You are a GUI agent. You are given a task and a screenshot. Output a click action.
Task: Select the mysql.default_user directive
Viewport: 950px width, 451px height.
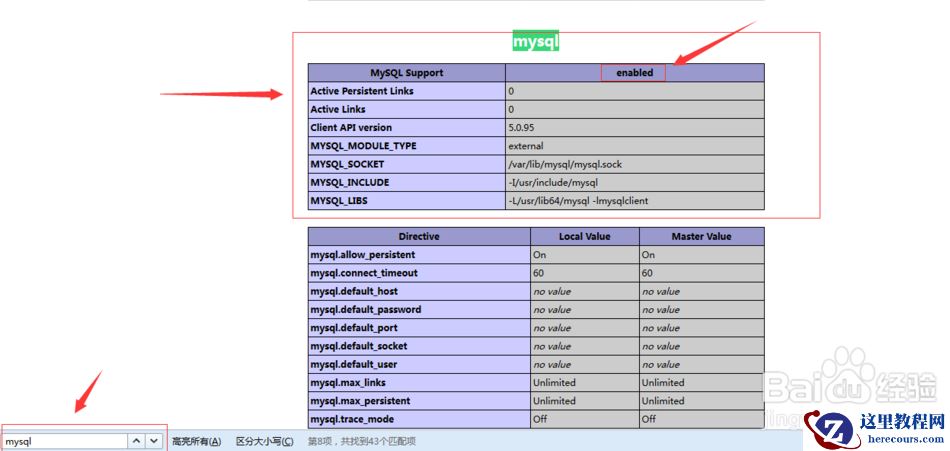354,364
